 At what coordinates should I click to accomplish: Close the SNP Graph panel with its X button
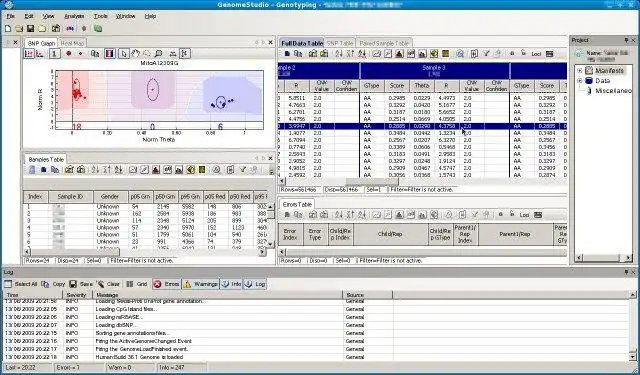pyautogui.click(x=270, y=42)
